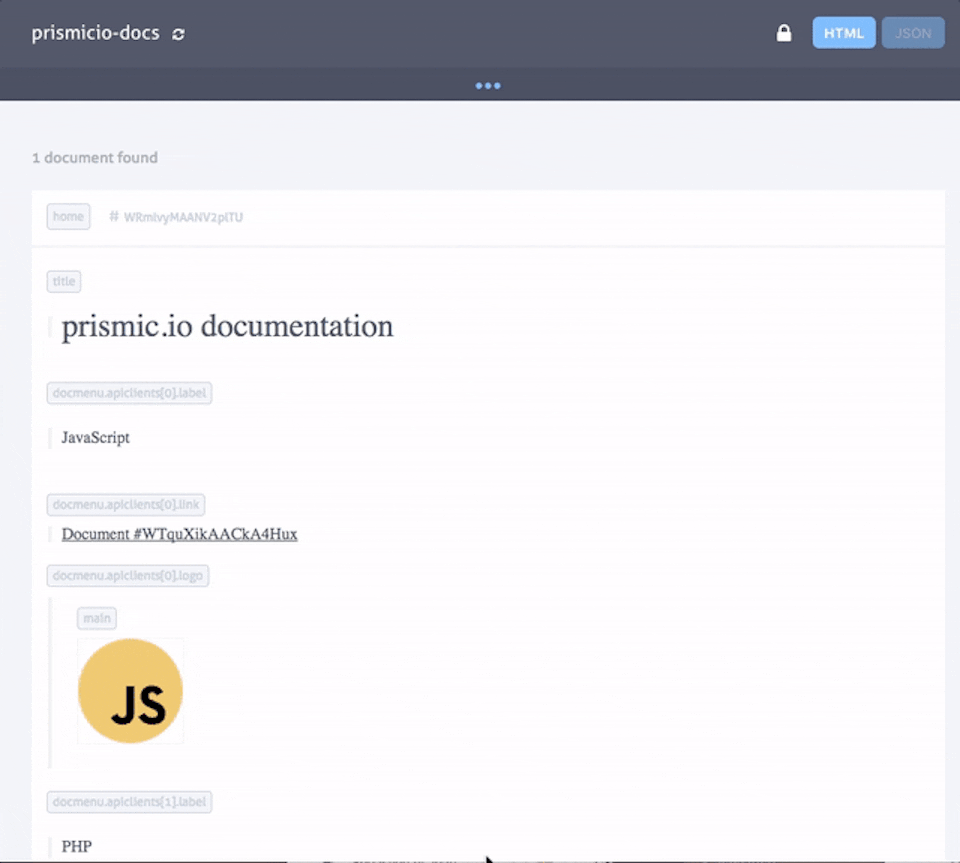This screenshot has height=863, width=960.
Task: Click the prismic.io documentation heading
Action: coord(227,326)
